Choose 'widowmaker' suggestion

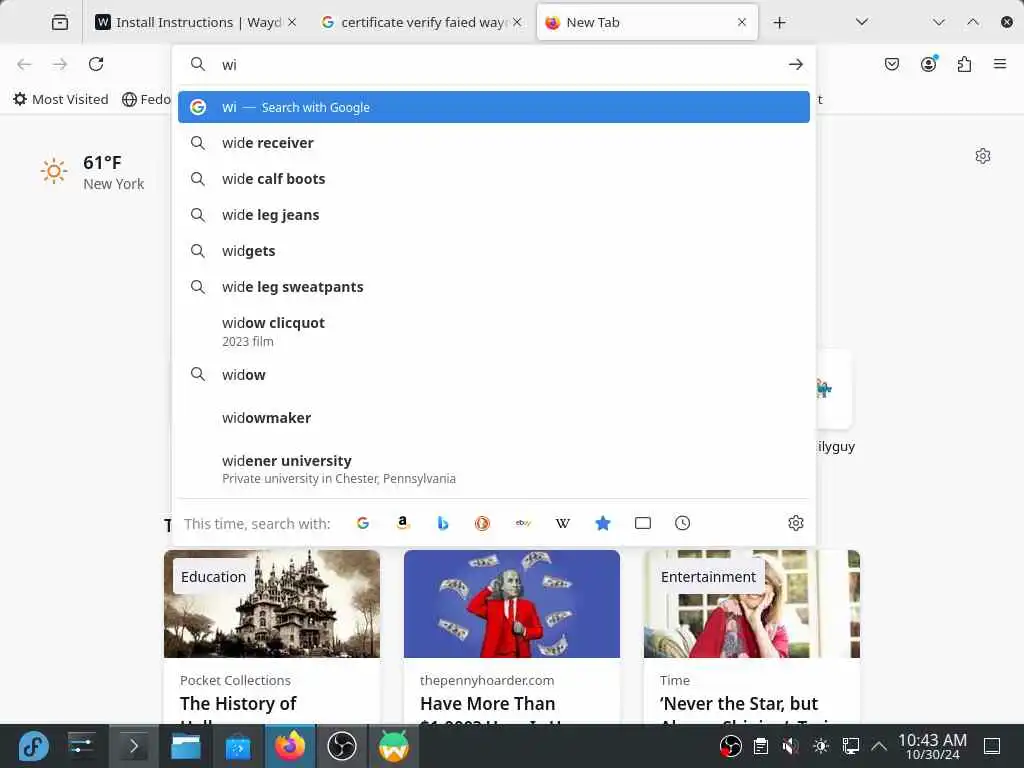494,418
